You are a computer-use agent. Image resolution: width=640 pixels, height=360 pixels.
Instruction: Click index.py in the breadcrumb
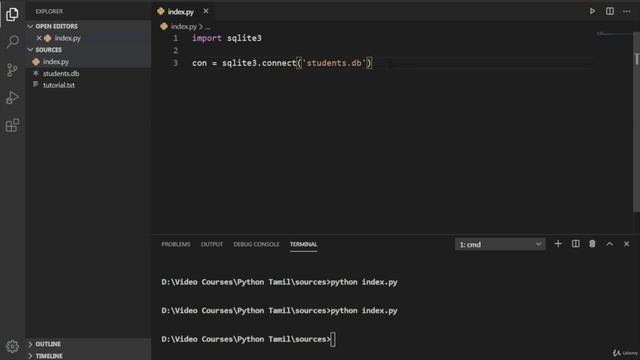tap(184, 27)
